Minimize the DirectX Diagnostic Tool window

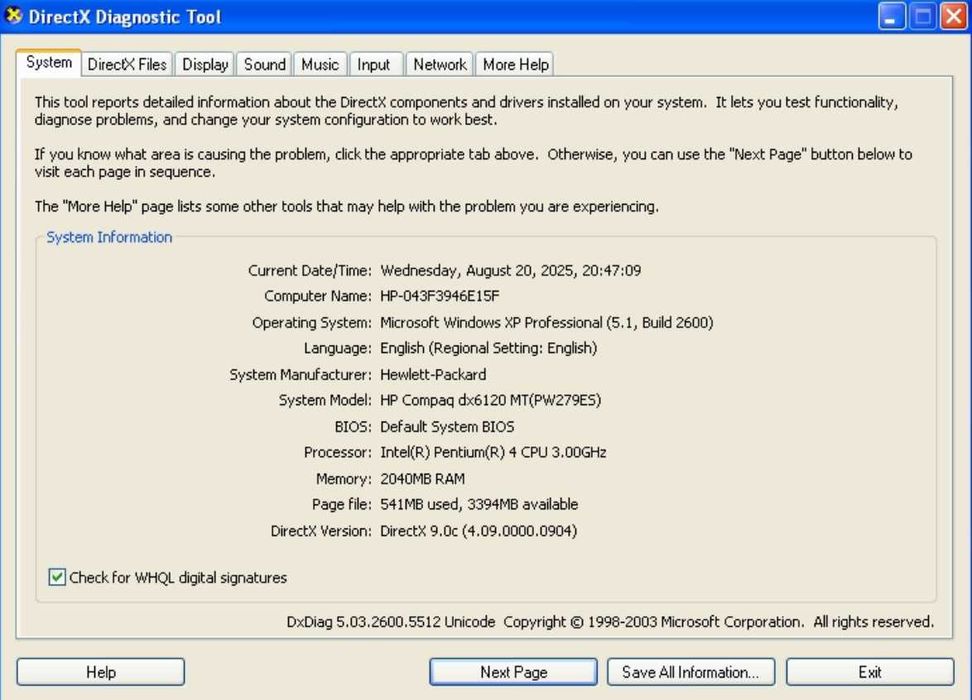[x=891, y=16]
